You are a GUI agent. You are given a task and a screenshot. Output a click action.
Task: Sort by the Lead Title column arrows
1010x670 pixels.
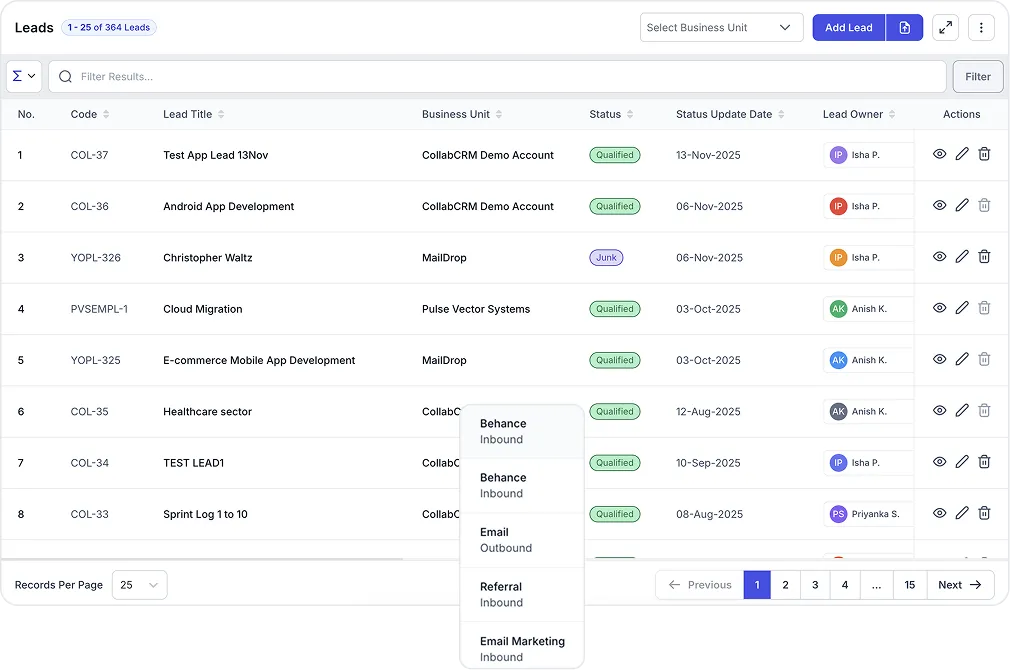[x=221, y=115]
